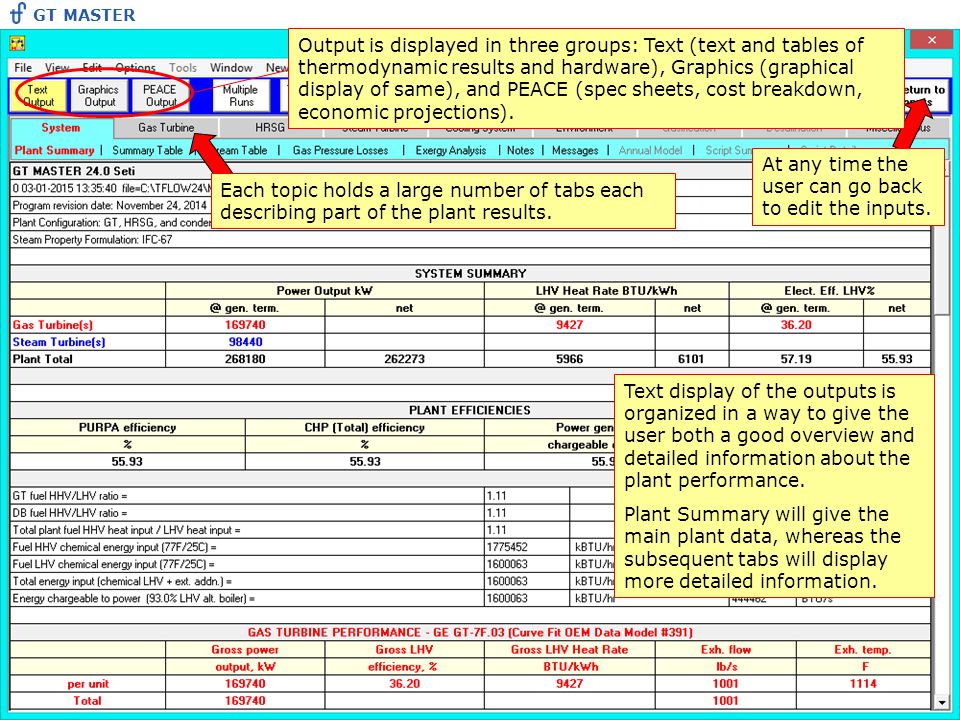Select the gas turbine efficiency 36.20 in System Summary

click(796, 324)
